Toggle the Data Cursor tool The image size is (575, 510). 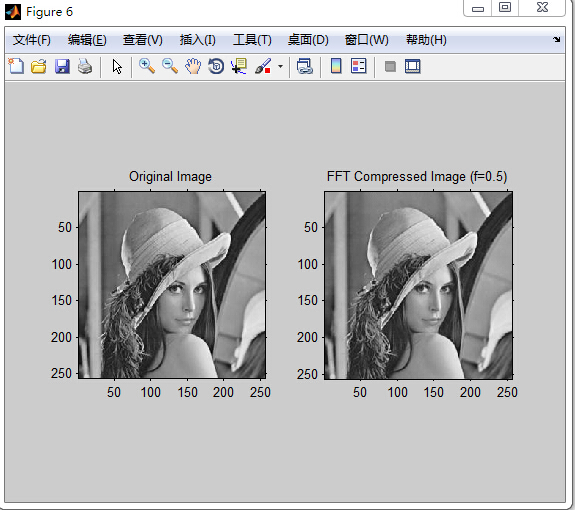click(239, 66)
